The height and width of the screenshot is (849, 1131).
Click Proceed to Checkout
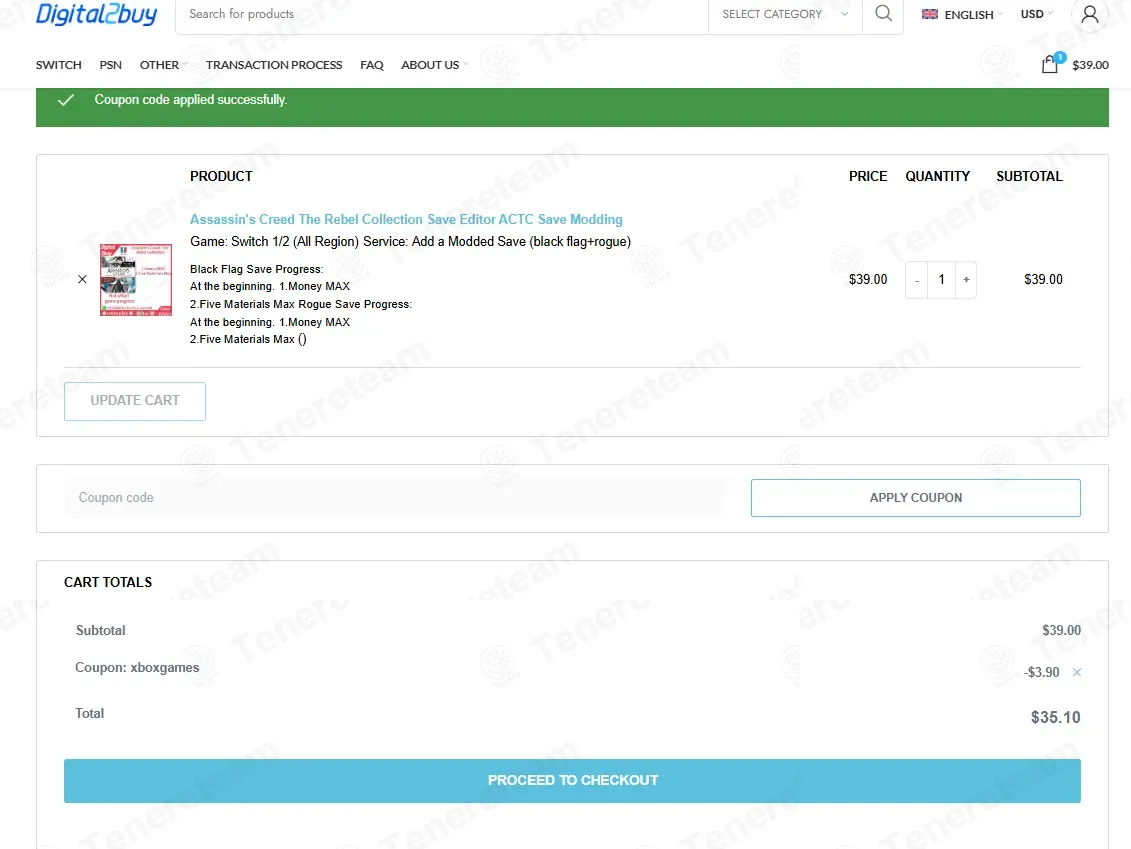(572, 780)
